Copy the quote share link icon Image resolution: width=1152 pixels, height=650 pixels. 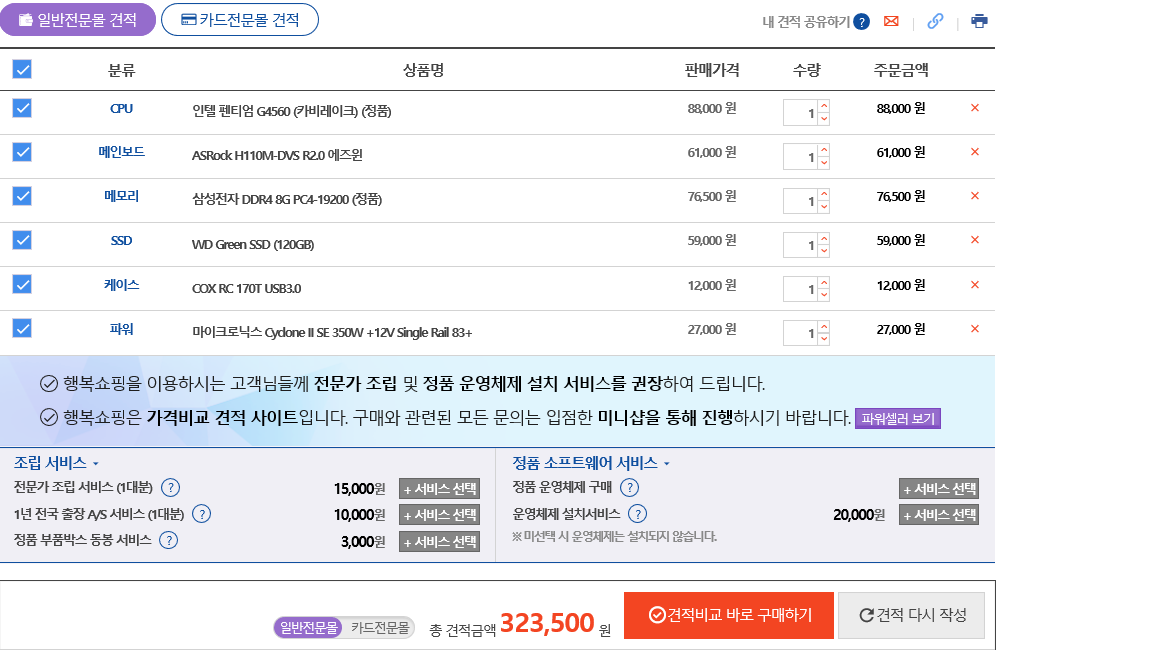935,21
